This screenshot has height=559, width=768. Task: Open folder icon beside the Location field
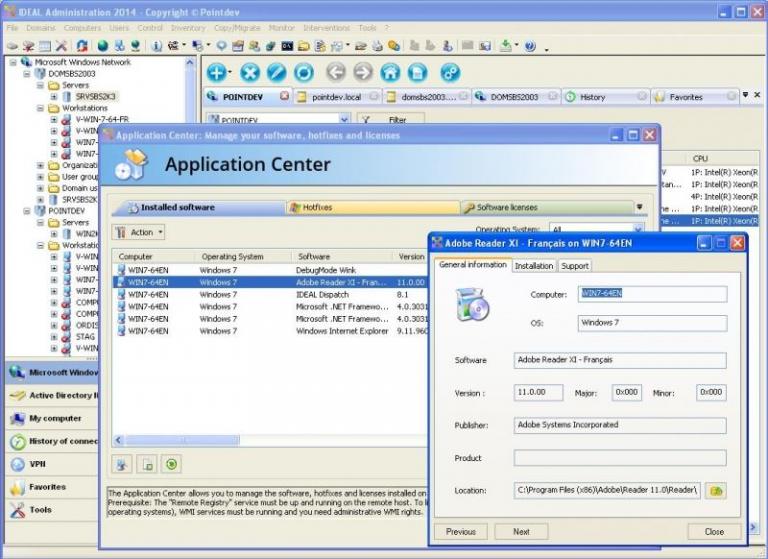715,490
